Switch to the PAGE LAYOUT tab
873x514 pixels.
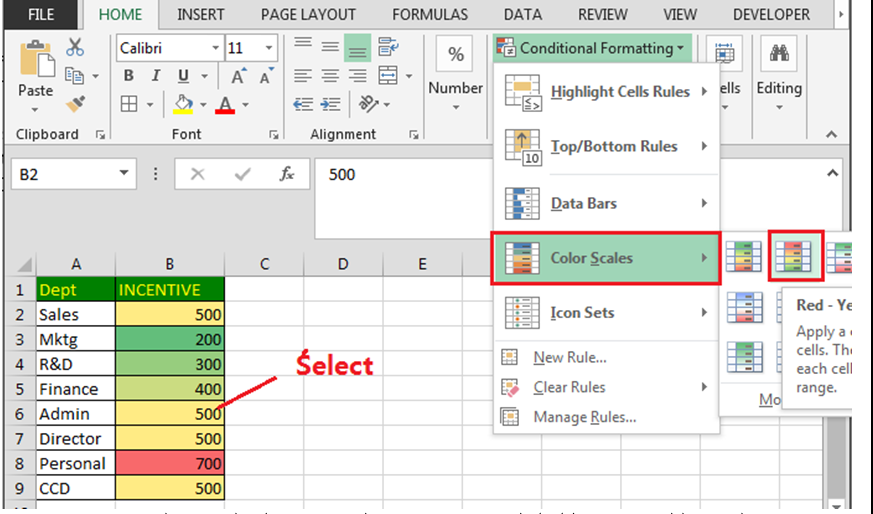point(308,15)
